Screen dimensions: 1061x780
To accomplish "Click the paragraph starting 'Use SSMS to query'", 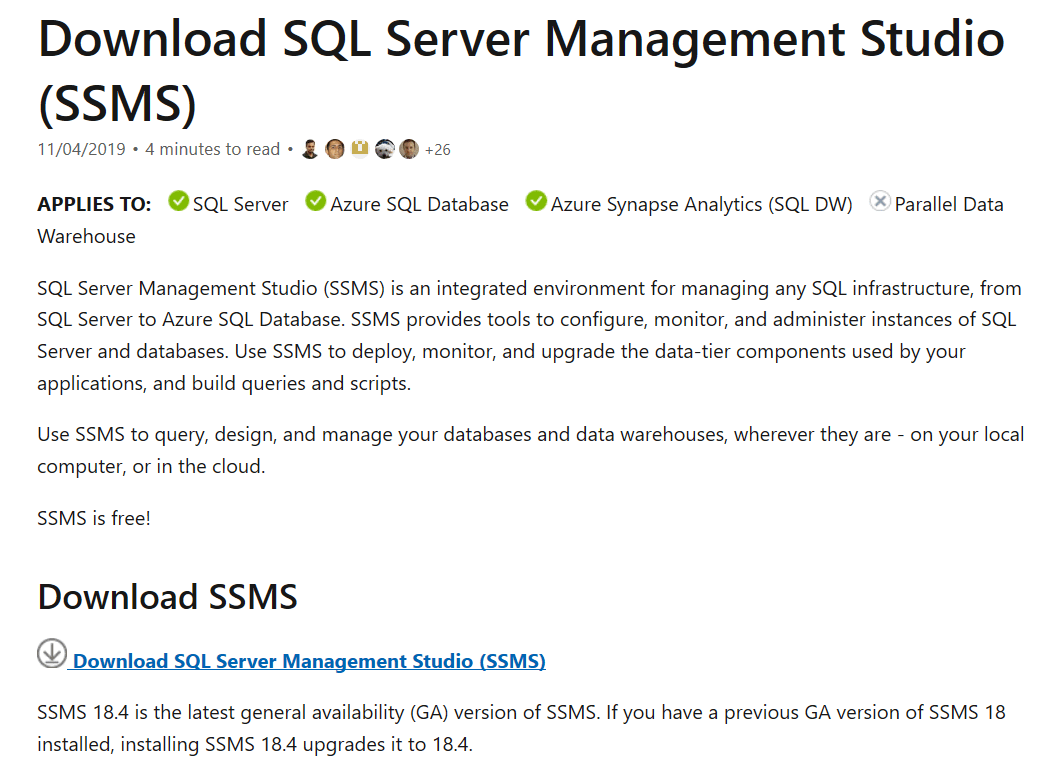I will click(x=530, y=451).
